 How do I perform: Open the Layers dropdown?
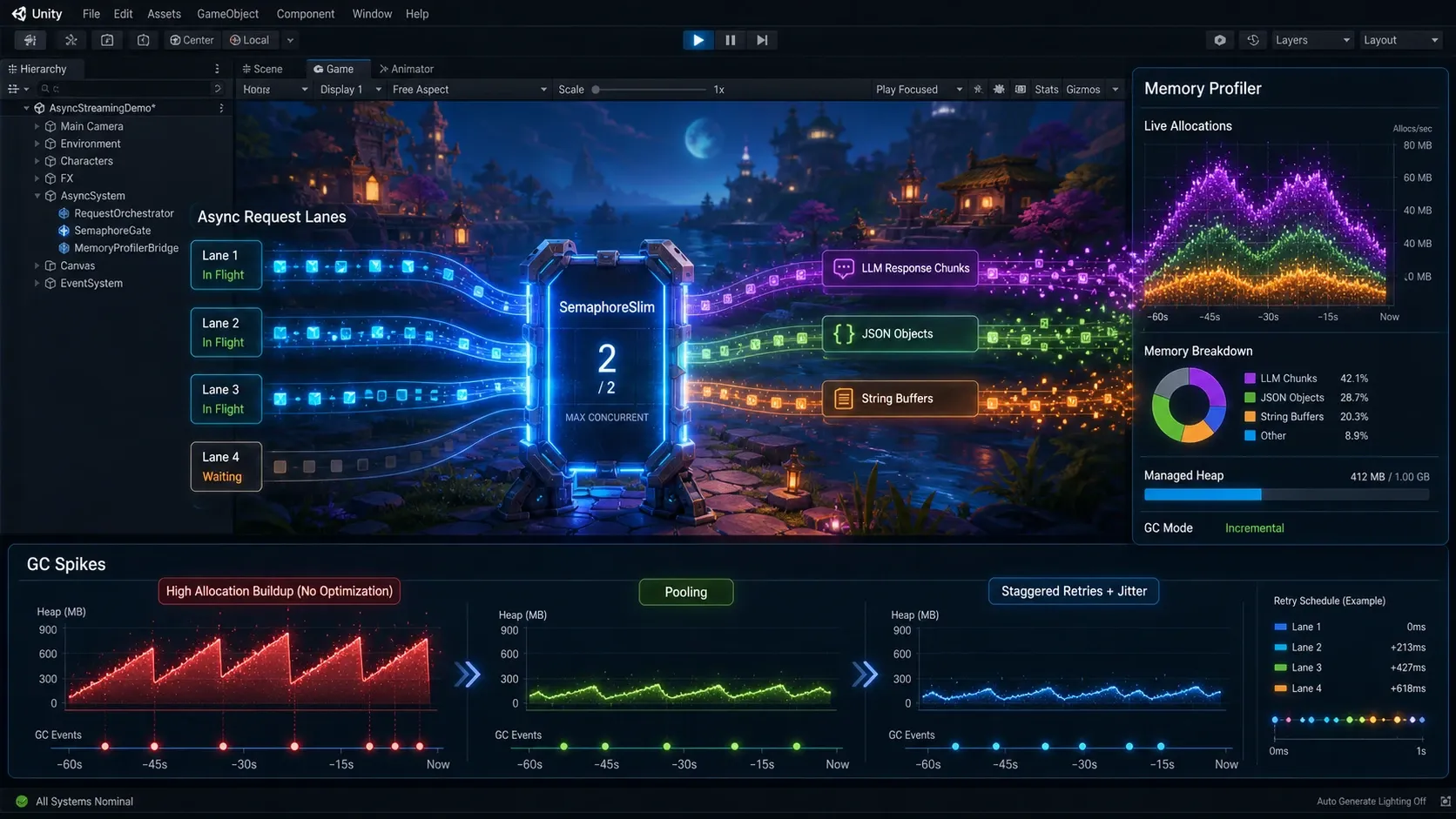point(1312,40)
